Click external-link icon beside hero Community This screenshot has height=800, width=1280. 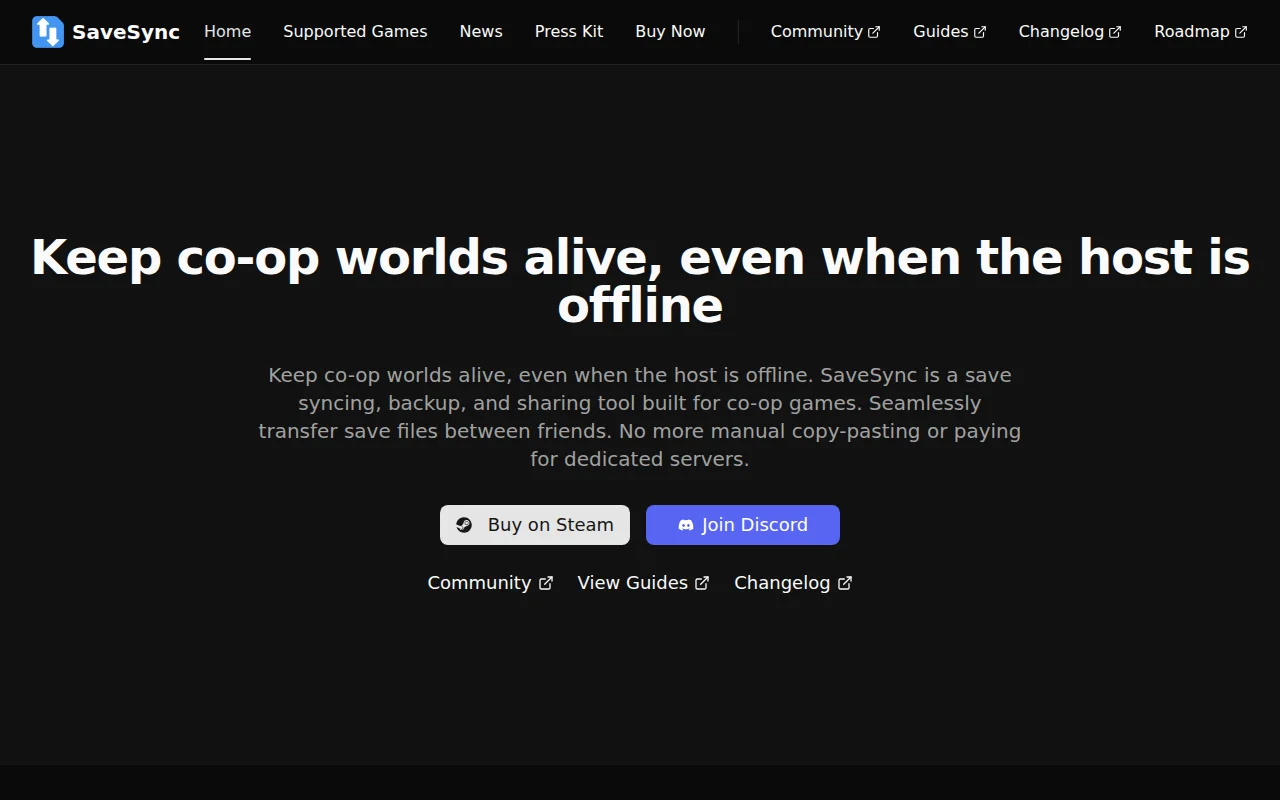click(x=546, y=583)
